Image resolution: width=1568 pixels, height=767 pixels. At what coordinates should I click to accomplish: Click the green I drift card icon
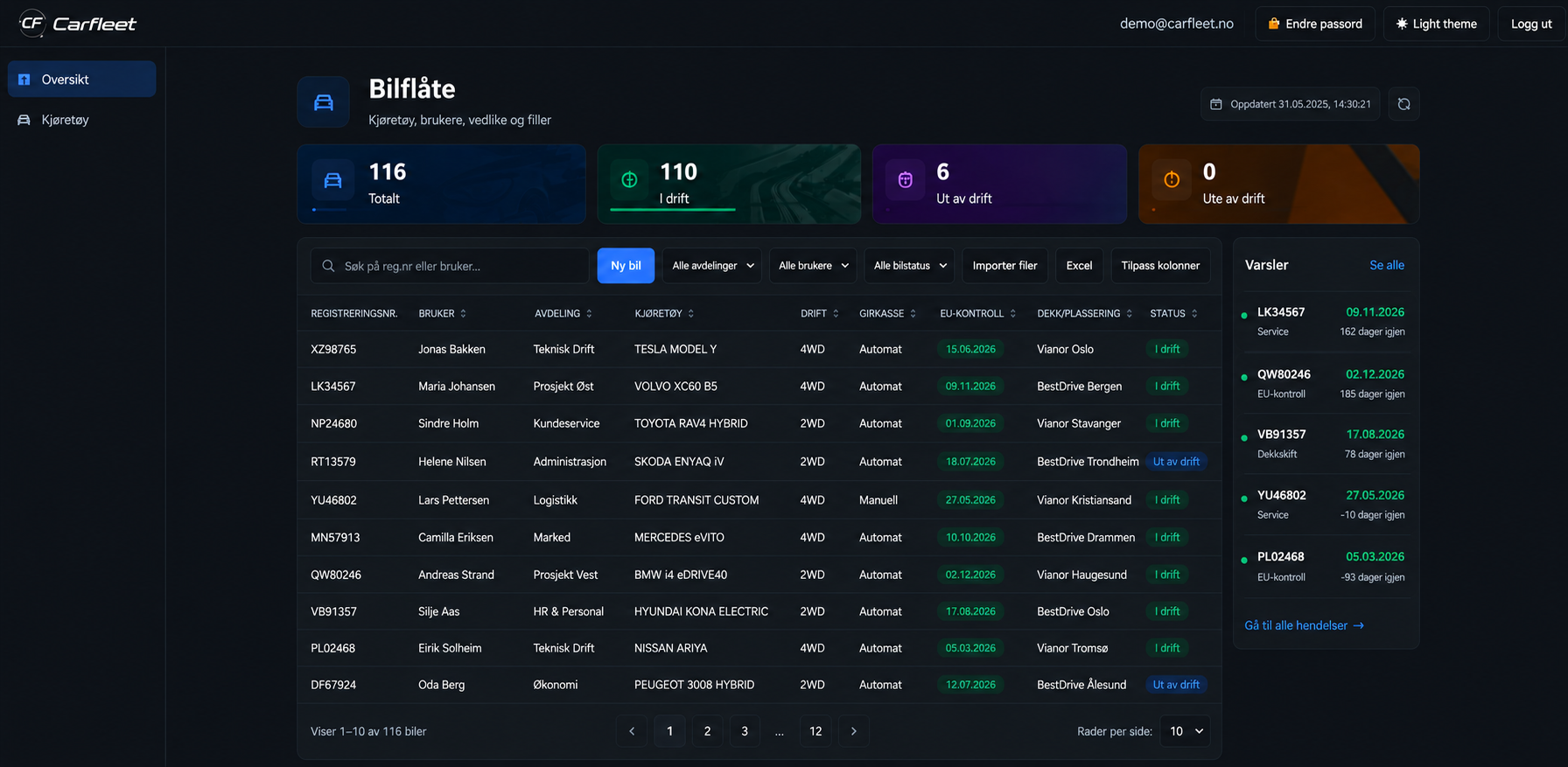(629, 180)
